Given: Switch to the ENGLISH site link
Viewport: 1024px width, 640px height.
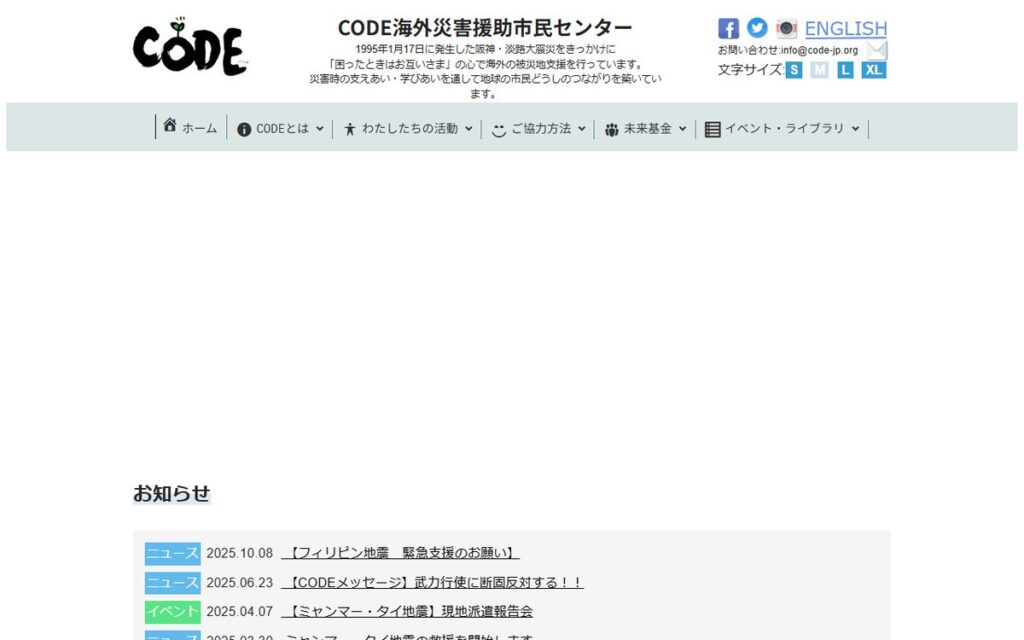Looking at the screenshot, I should point(846,29).
